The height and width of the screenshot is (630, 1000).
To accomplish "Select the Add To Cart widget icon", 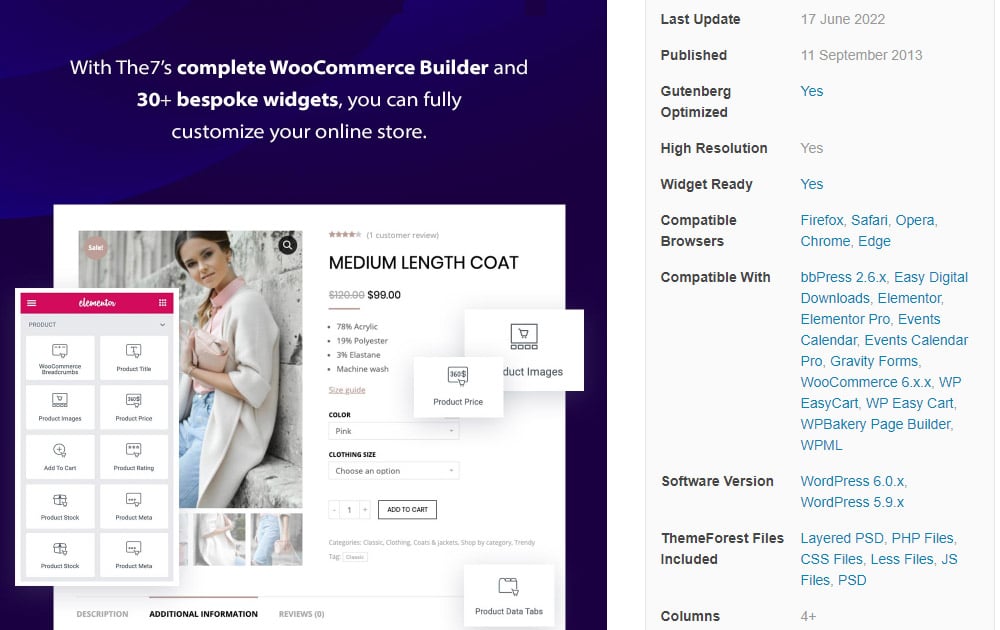I will coord(60,450).
